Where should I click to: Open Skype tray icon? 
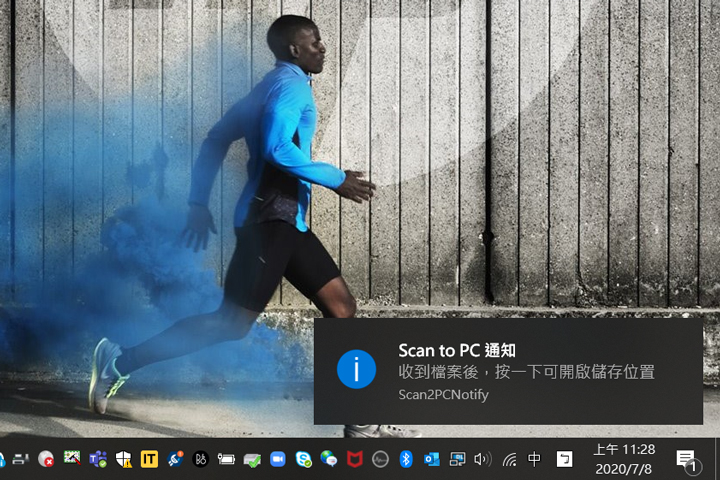click(304, 459)
